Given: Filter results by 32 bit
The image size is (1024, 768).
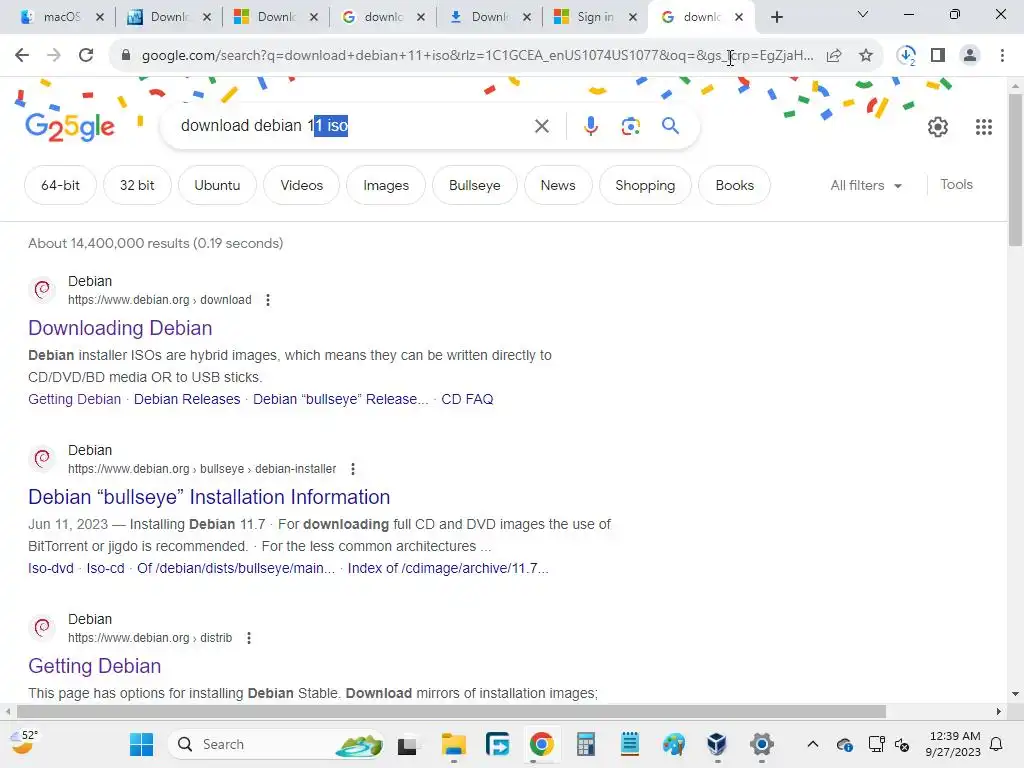Looking at the screenshot, I should 137,185.
